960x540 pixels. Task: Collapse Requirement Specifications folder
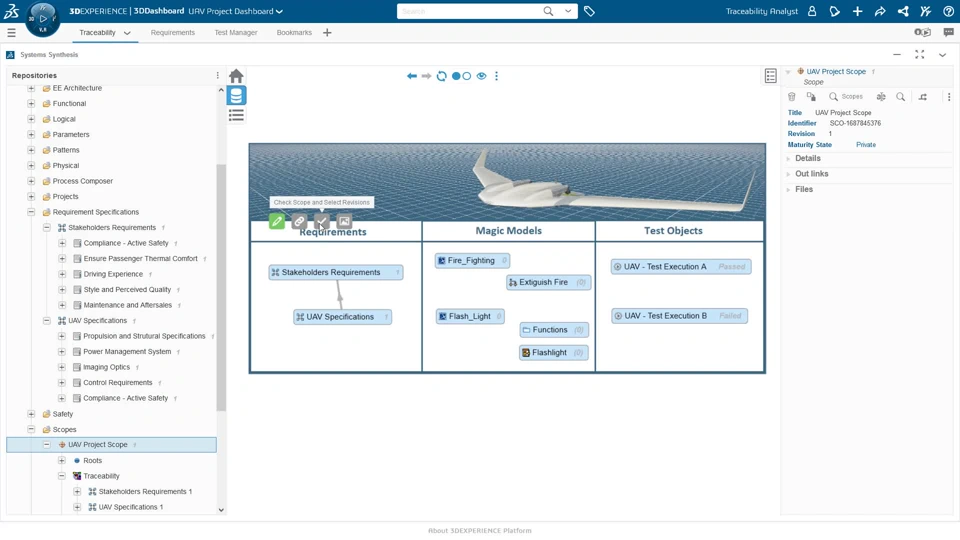31,212
